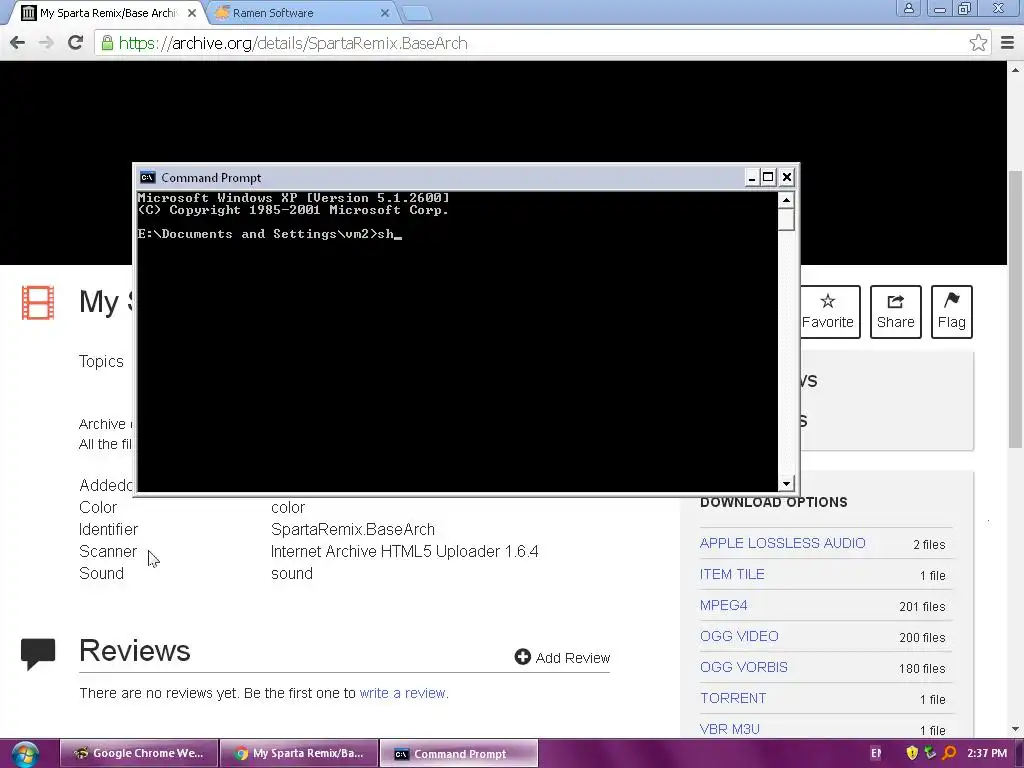Click browser page scrollbar down arrow

coord(1015,729)
